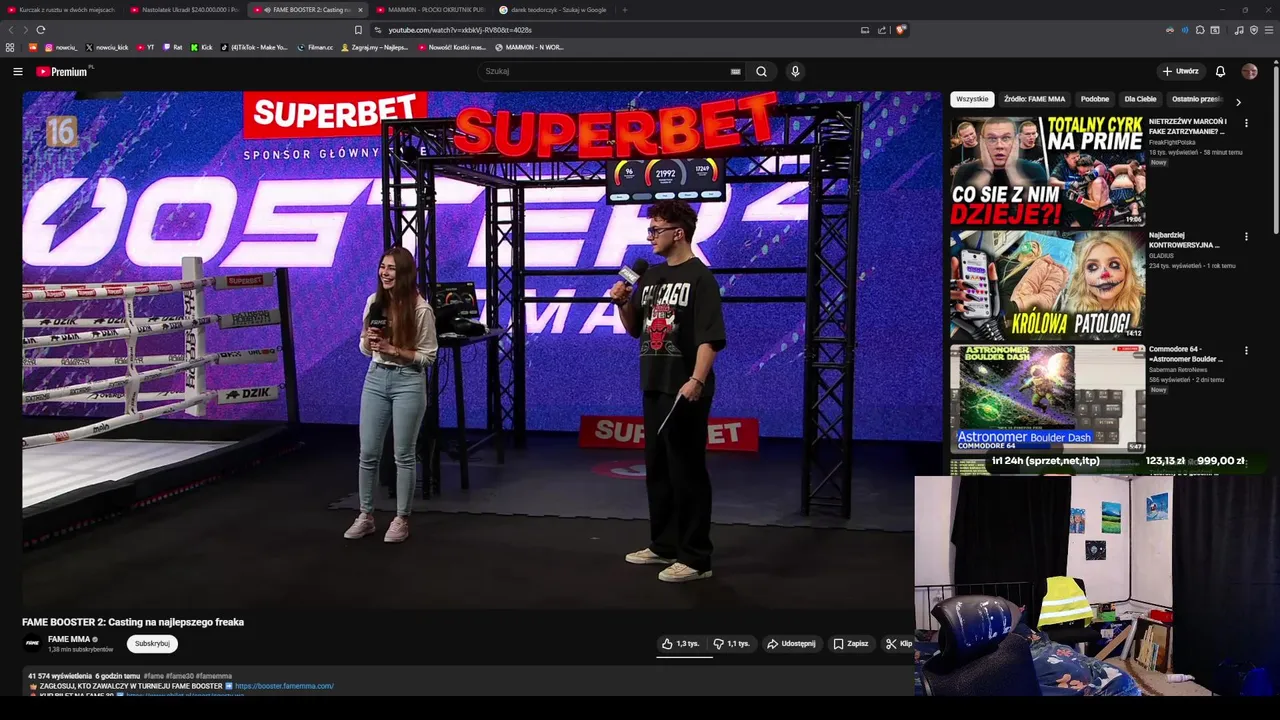This screenshot has height=720, width=1280.
Task: Open the TikTok Make Your Day bookmark
Action: coord(254,47)
